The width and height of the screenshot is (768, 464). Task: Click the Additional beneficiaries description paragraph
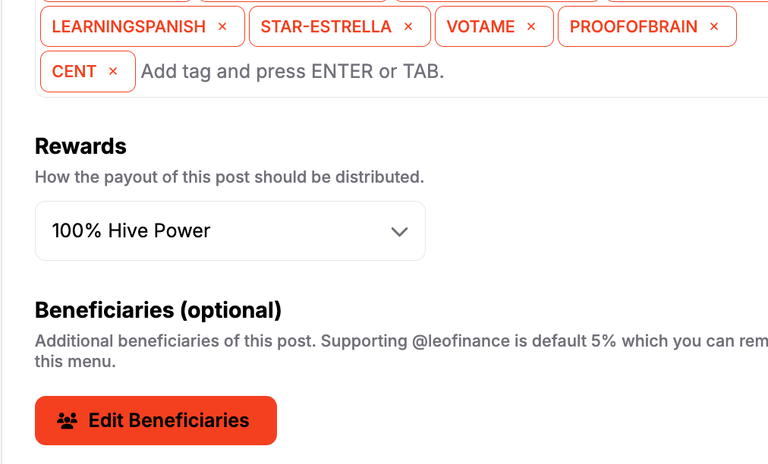point(402,351)
